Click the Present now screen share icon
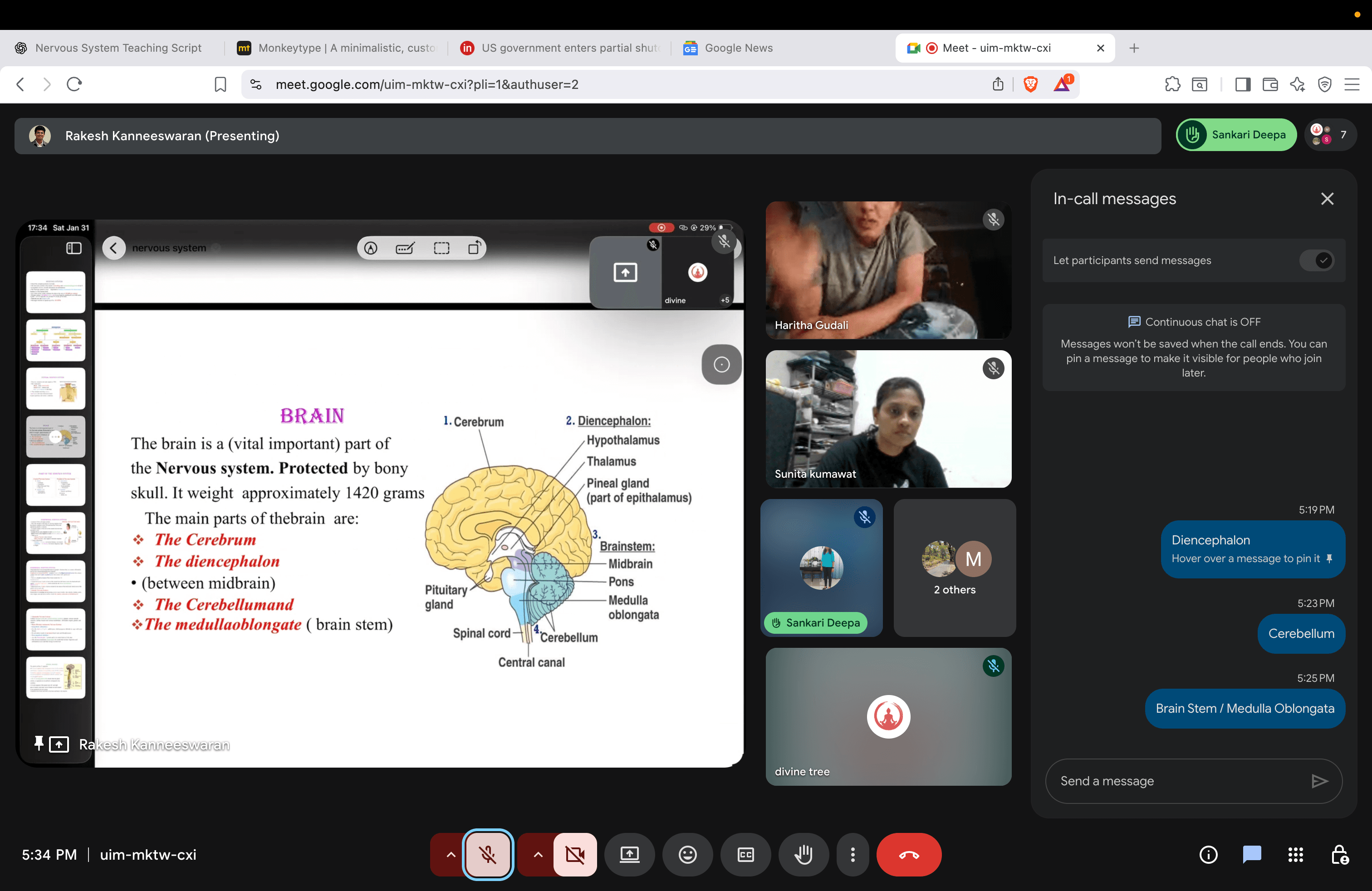This screenshot has width=1372, height=891. (x=629, y=854)
